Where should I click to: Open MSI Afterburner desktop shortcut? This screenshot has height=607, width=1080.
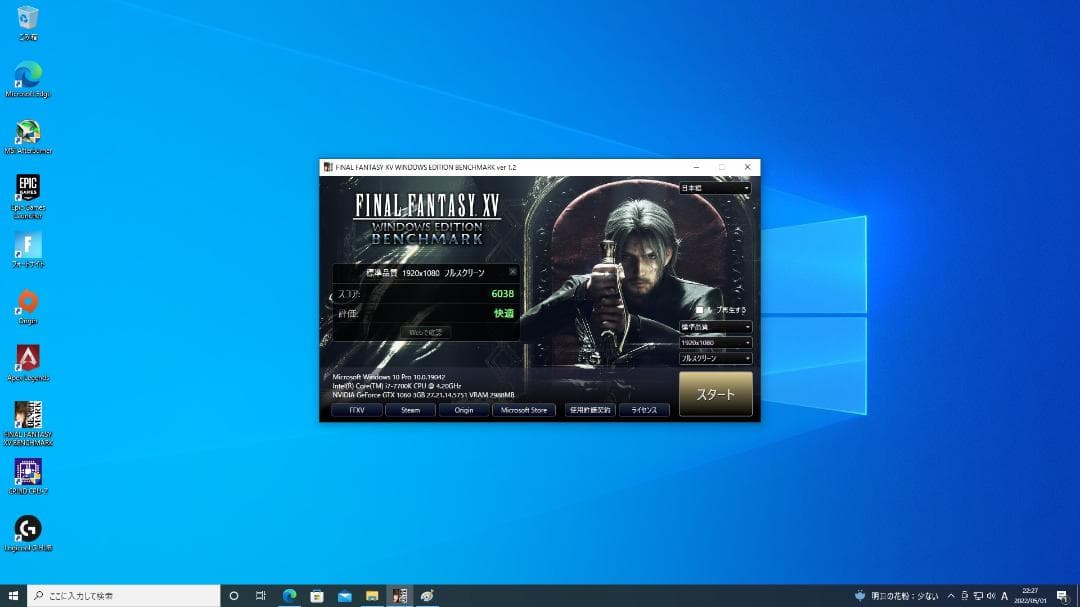[x=28, y=134]
